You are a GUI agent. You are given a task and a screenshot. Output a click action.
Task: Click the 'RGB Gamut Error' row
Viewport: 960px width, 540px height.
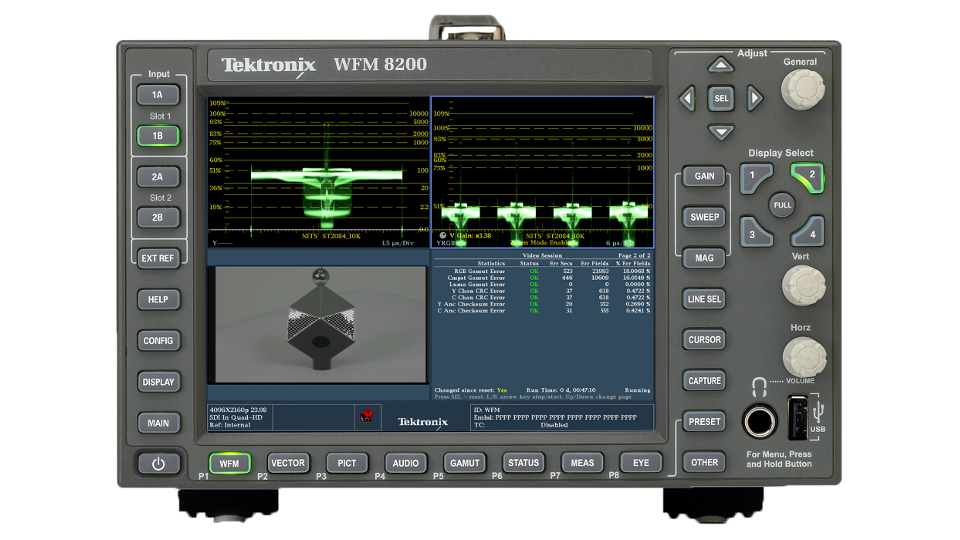click(542, 271)
